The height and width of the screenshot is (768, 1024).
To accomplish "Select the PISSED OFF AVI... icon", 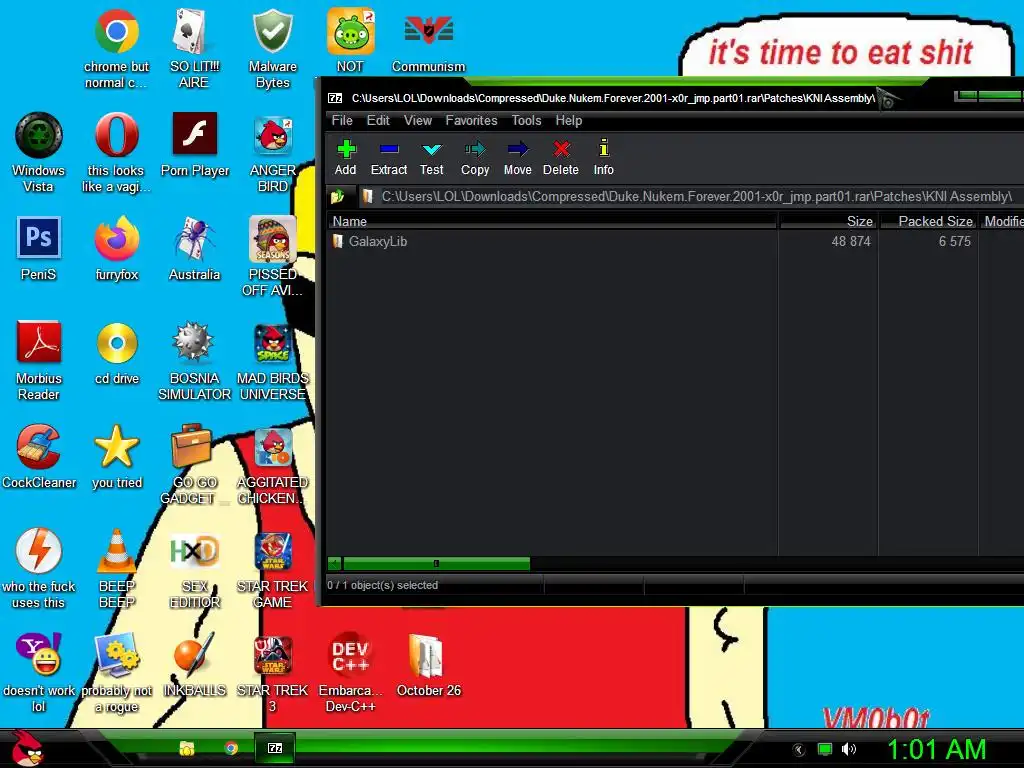I will 272,257.
